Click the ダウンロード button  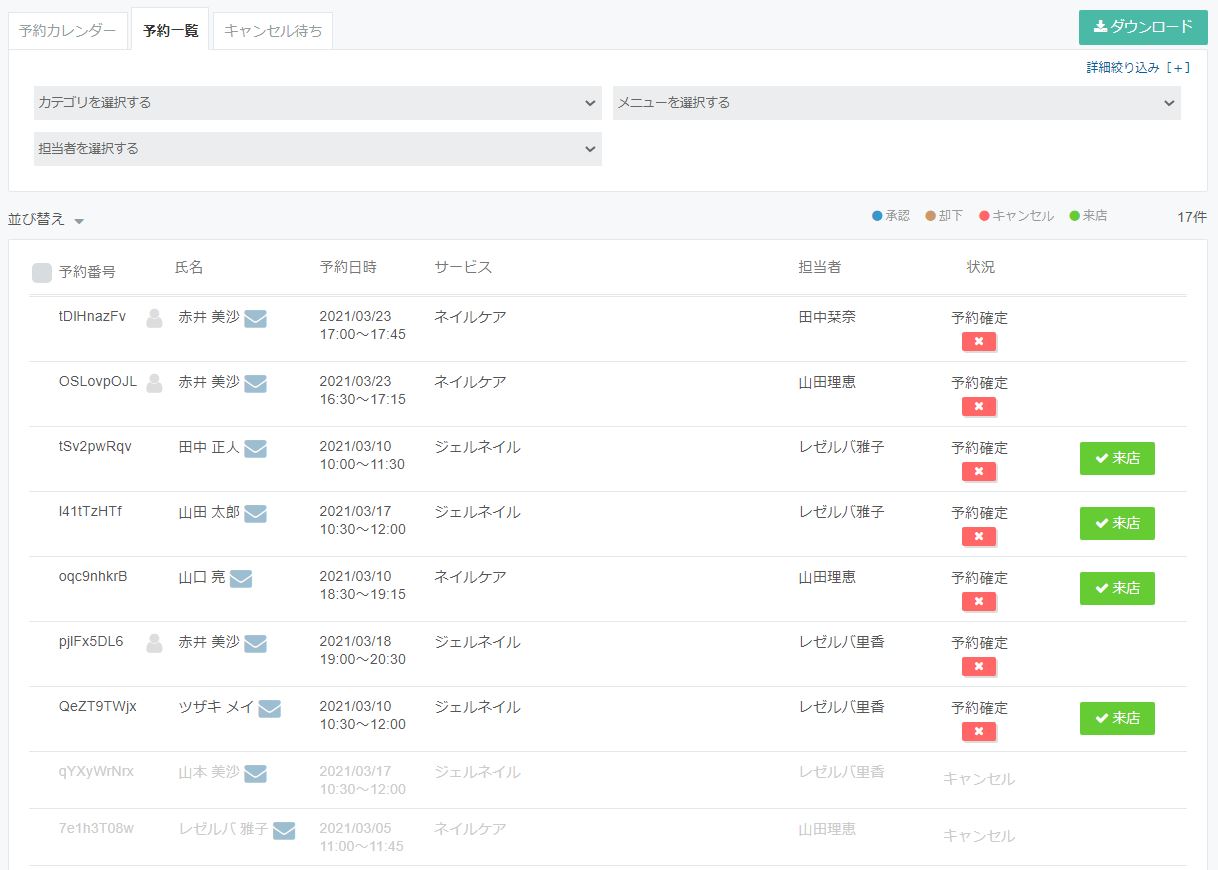1143,27
